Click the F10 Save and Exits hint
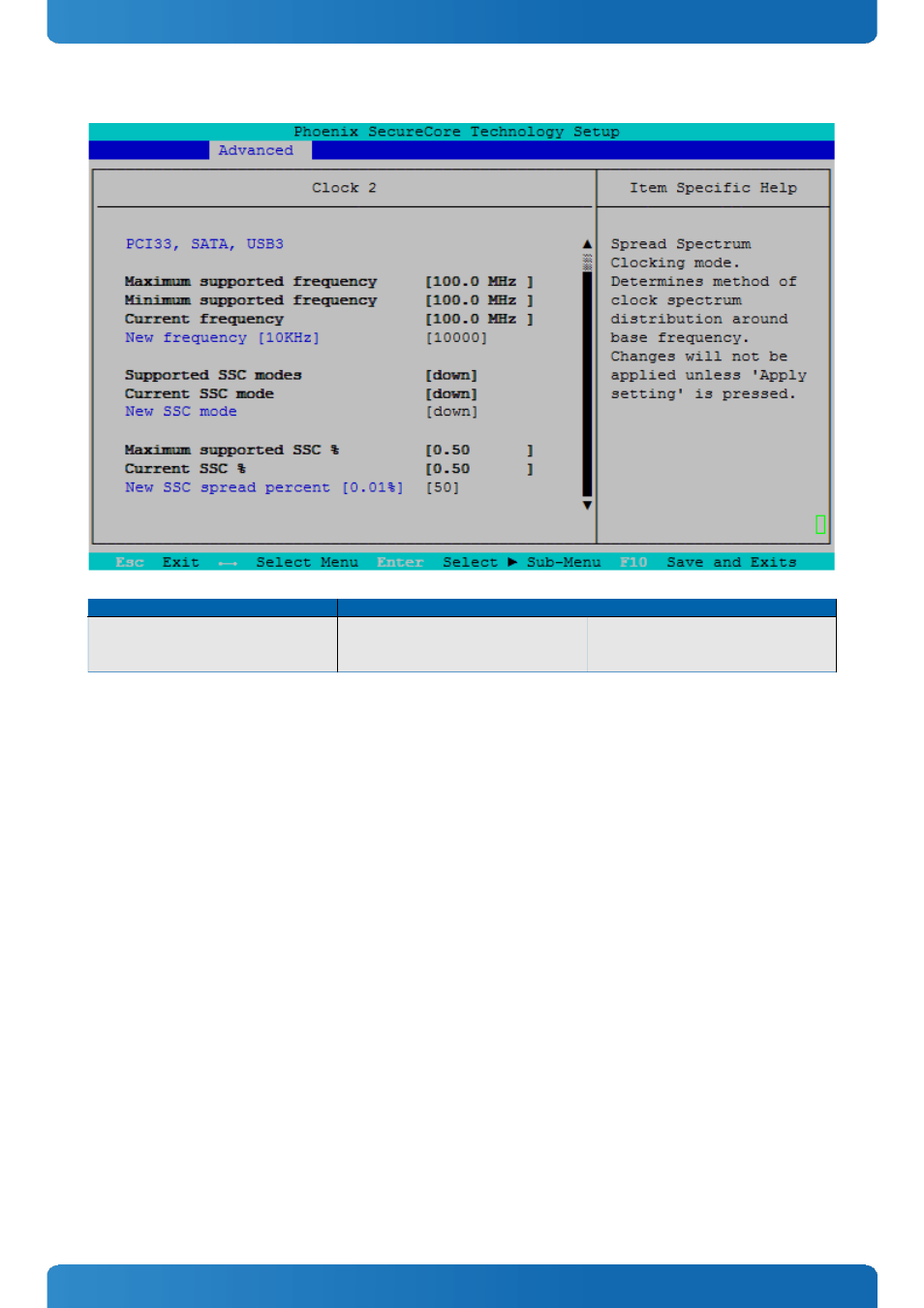The width and height of the screenshot is (924, 1308). (x=708, y=562)
